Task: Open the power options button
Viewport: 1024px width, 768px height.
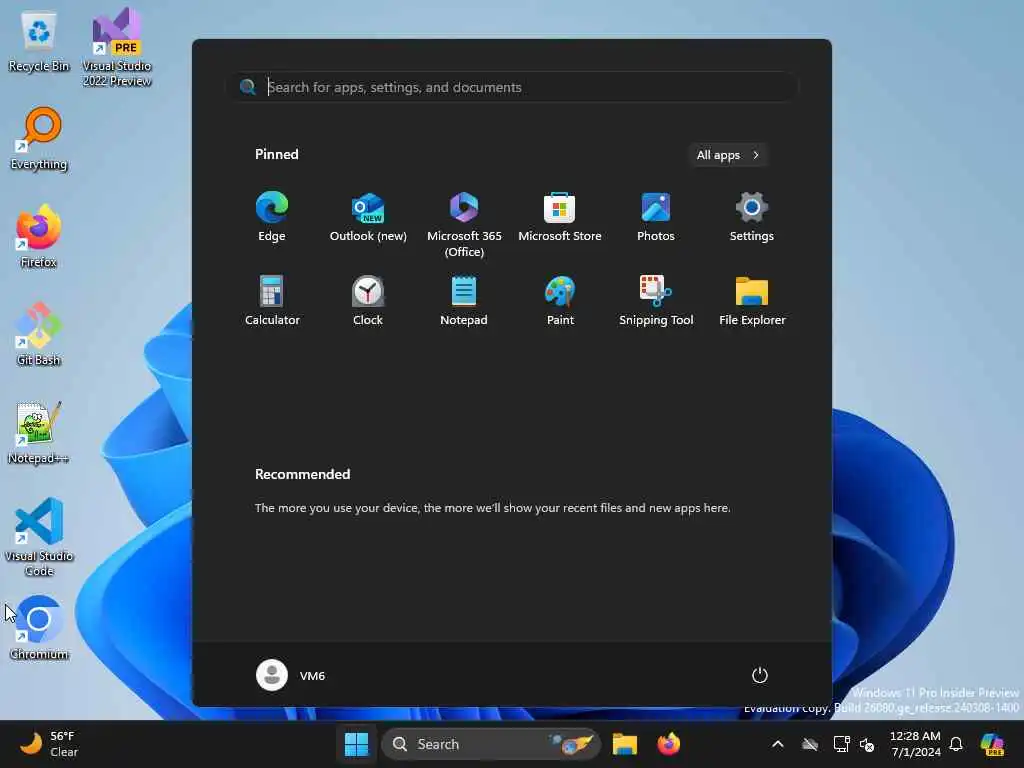Action: tap(760, 675)
